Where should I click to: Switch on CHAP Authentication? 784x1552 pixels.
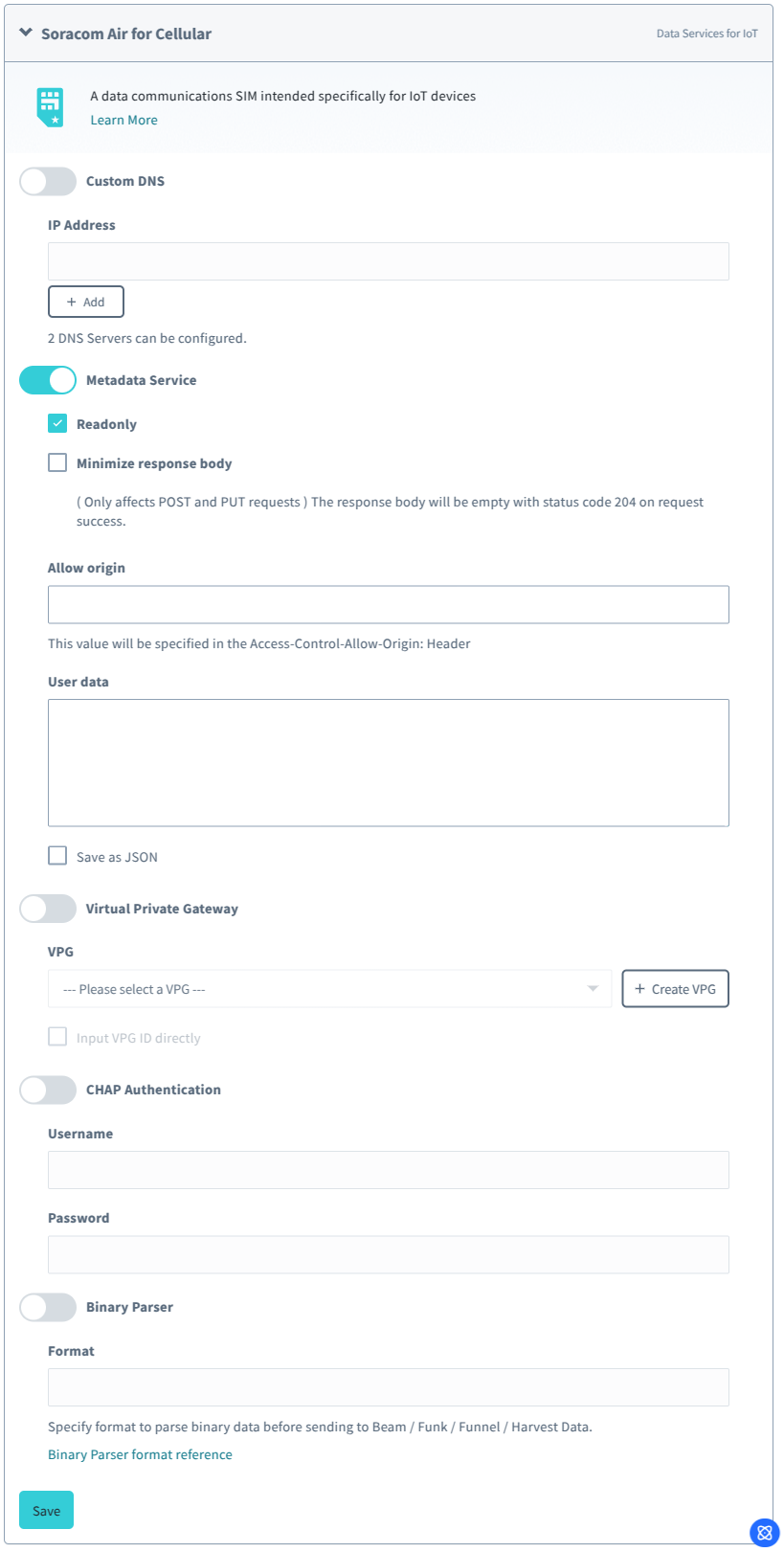(48, 1090)
